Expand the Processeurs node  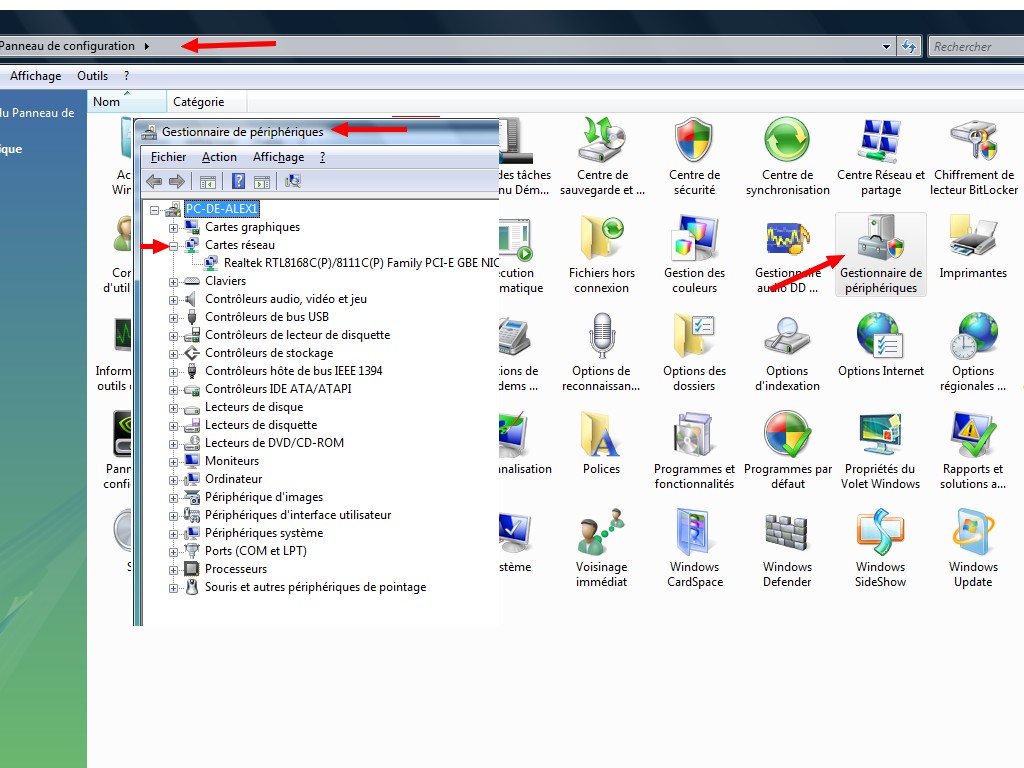coord(173,569)
